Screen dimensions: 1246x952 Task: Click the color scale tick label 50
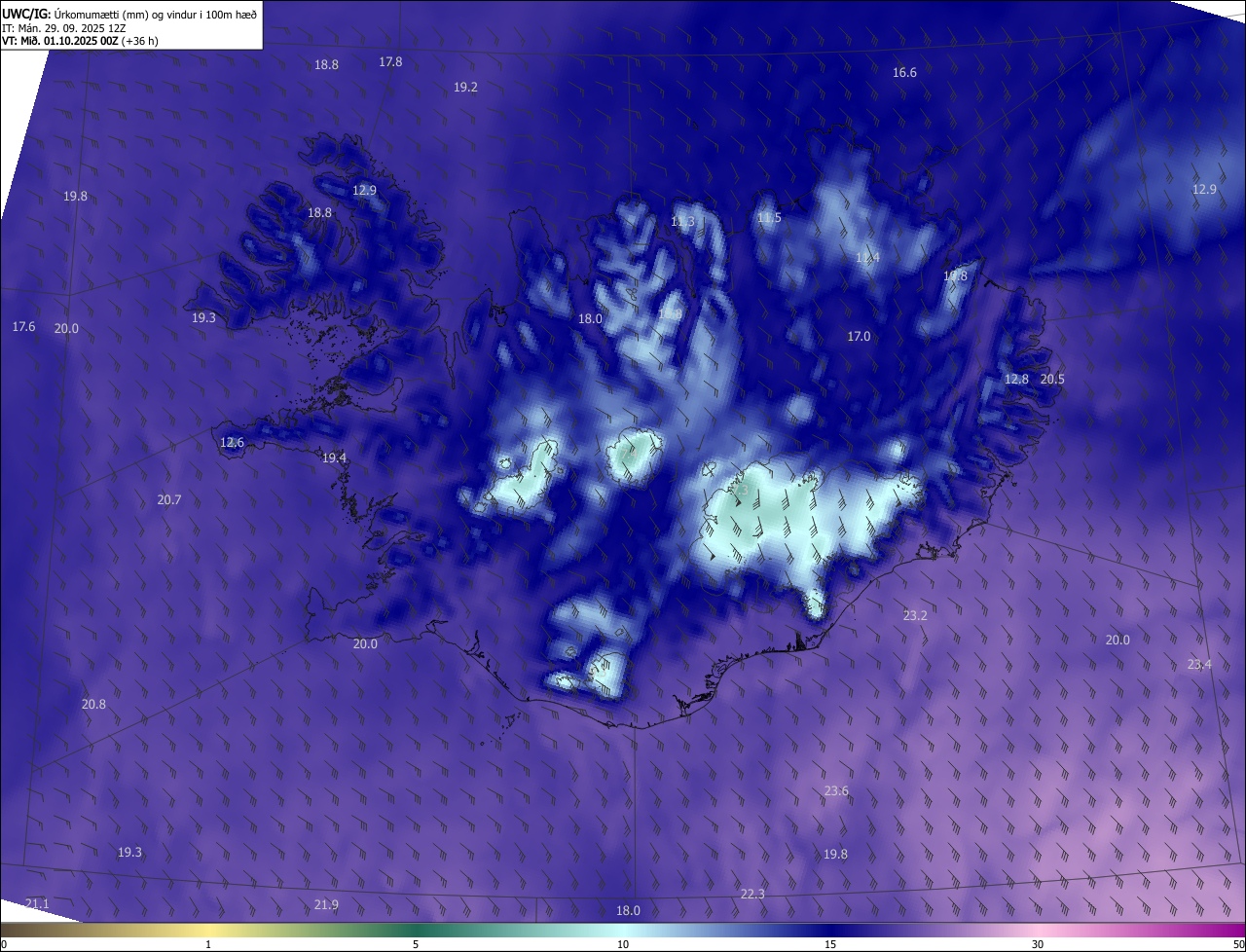(x=1238, y=944)
